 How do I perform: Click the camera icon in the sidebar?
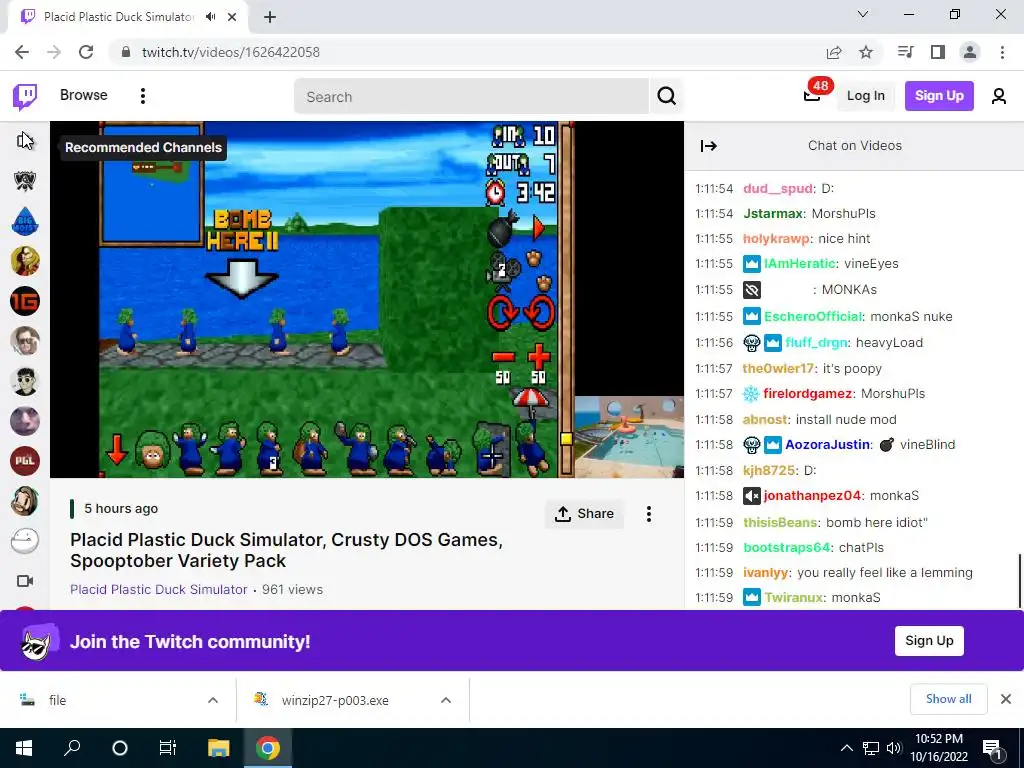coord(25,581)
